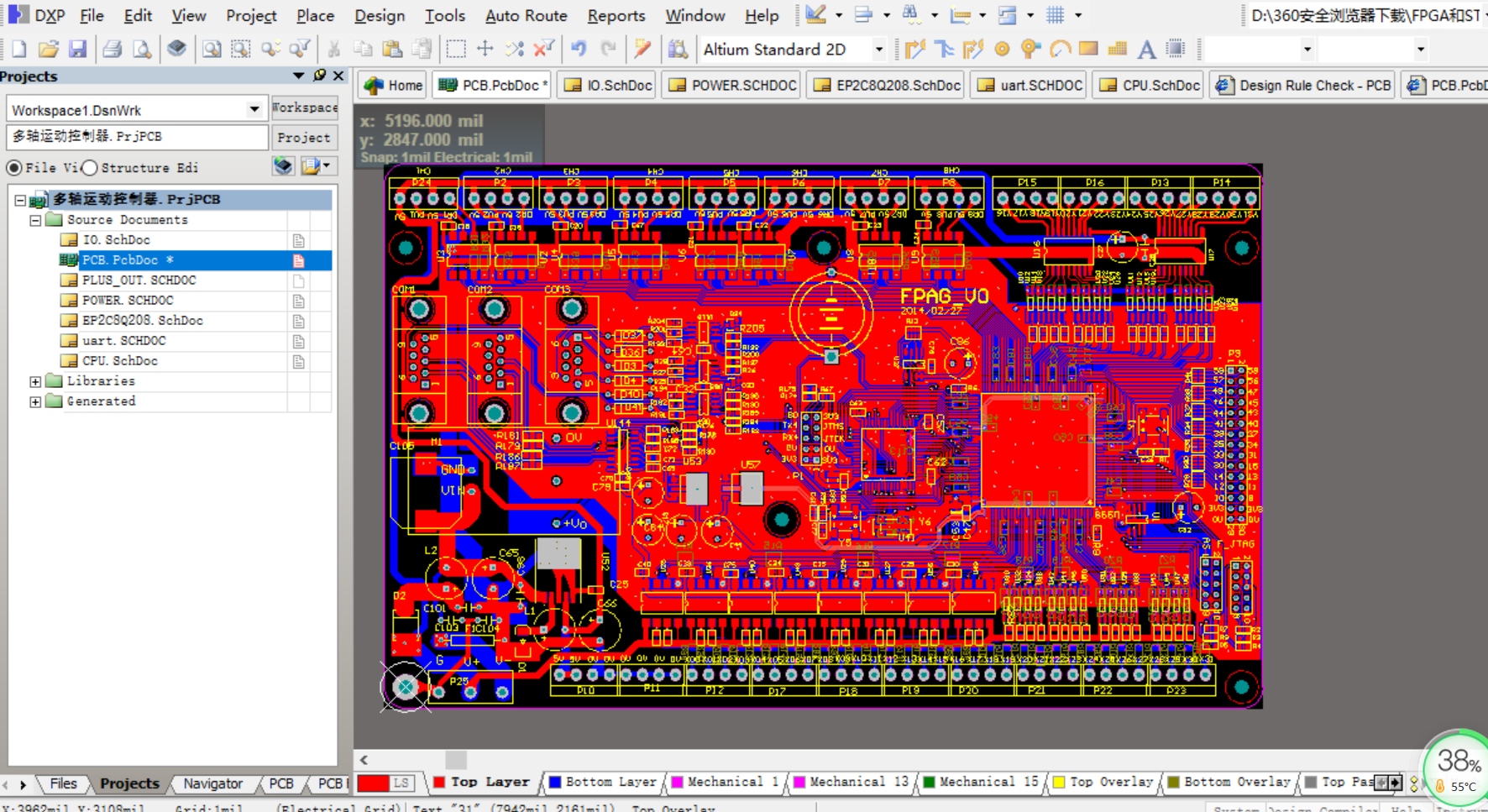Click the Workspace button
The image size is (1488, 812).
click(304, 107)
